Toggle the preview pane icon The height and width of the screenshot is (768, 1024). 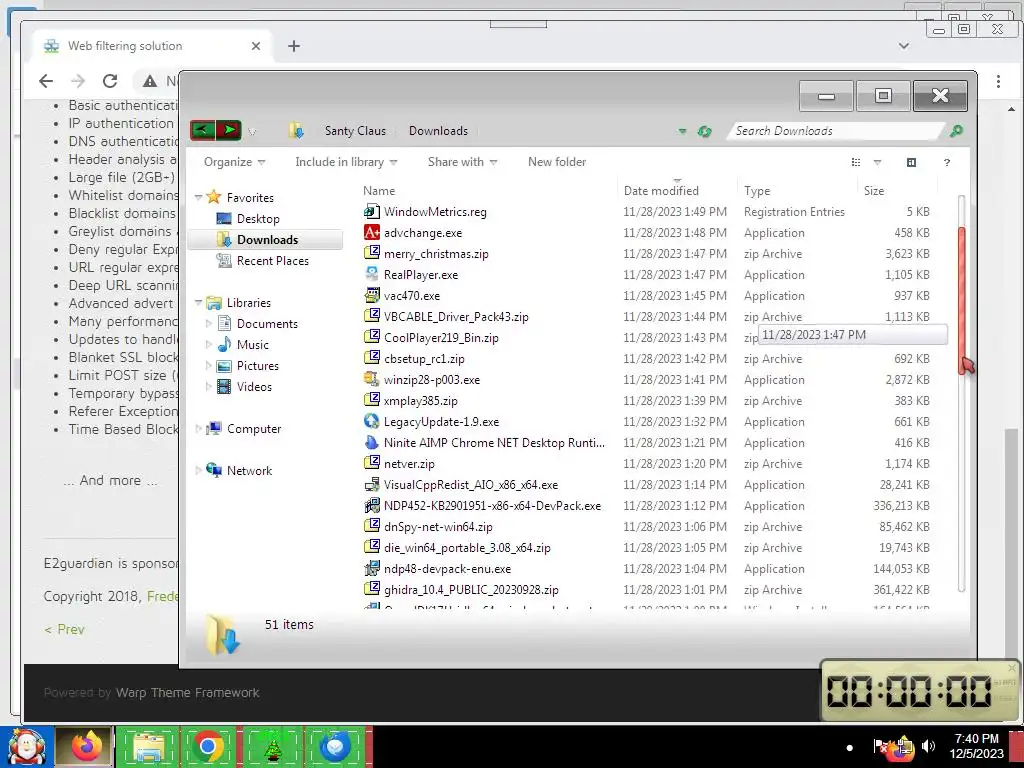(912, 163)
